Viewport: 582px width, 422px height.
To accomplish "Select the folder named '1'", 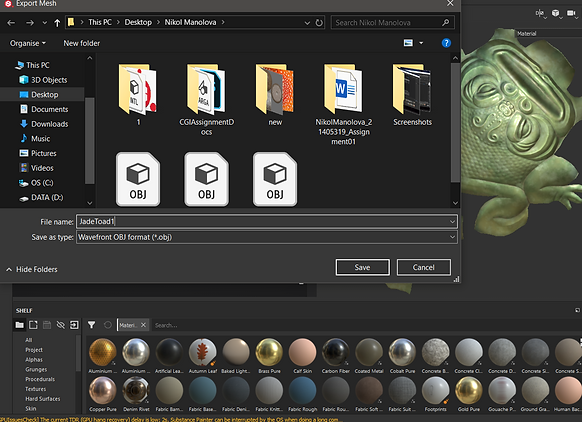I will (x=138, y=95).
